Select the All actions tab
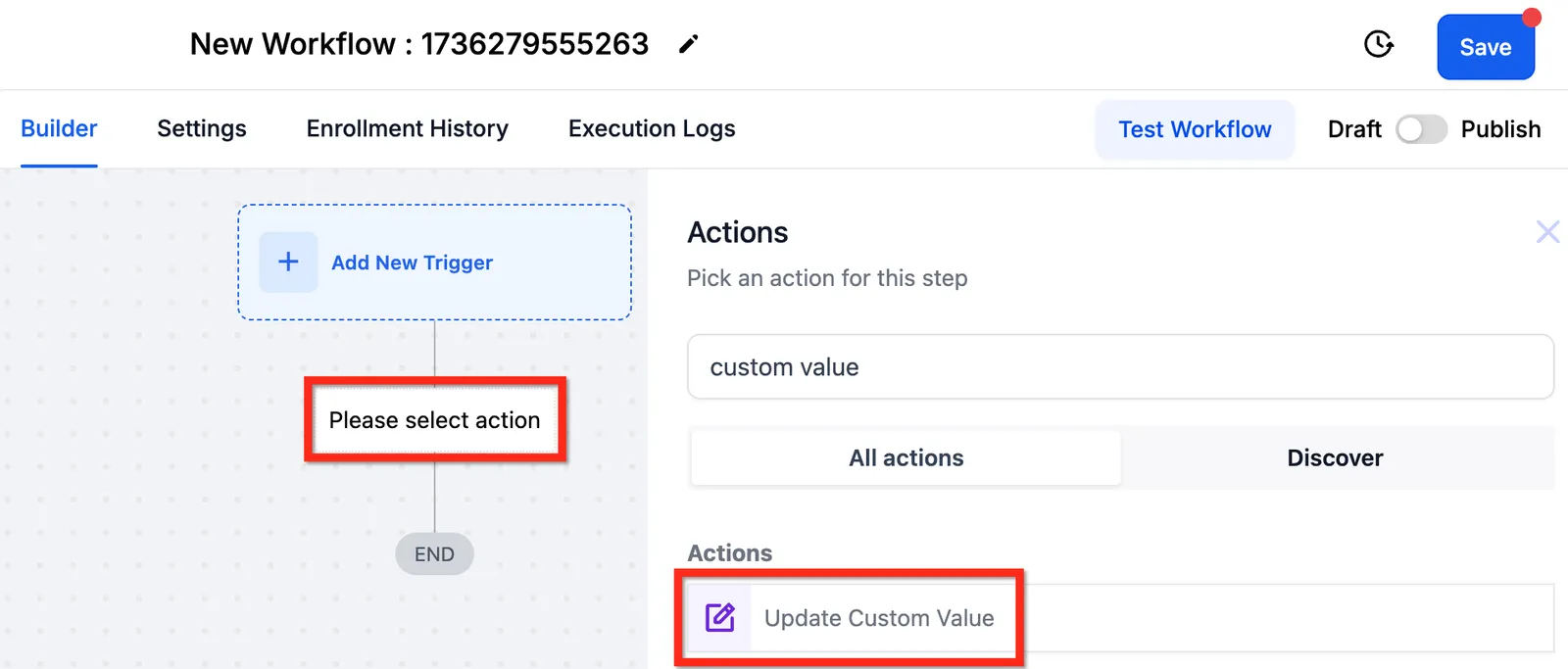The image size is (1568, 669). [x=906, y=457]
